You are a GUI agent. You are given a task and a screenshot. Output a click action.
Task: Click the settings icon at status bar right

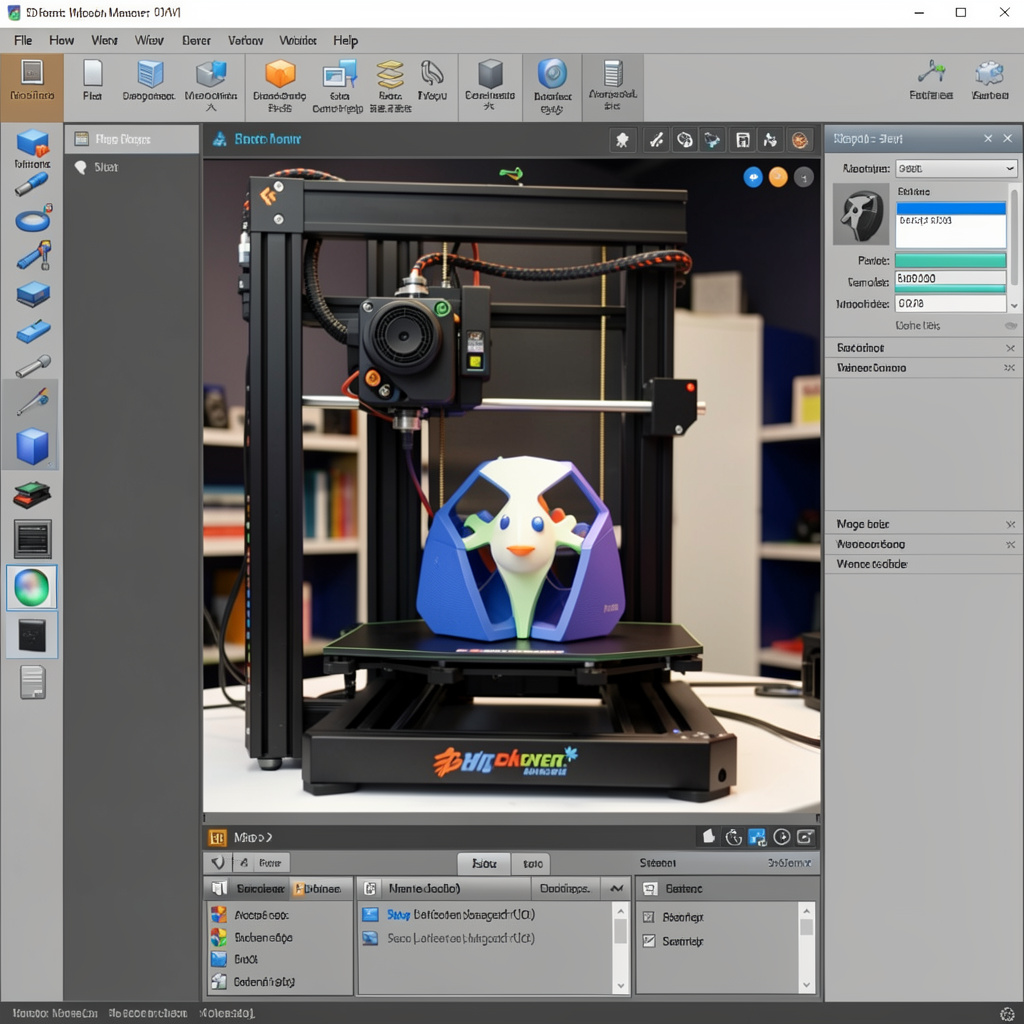click(x=1008, y=1012)
